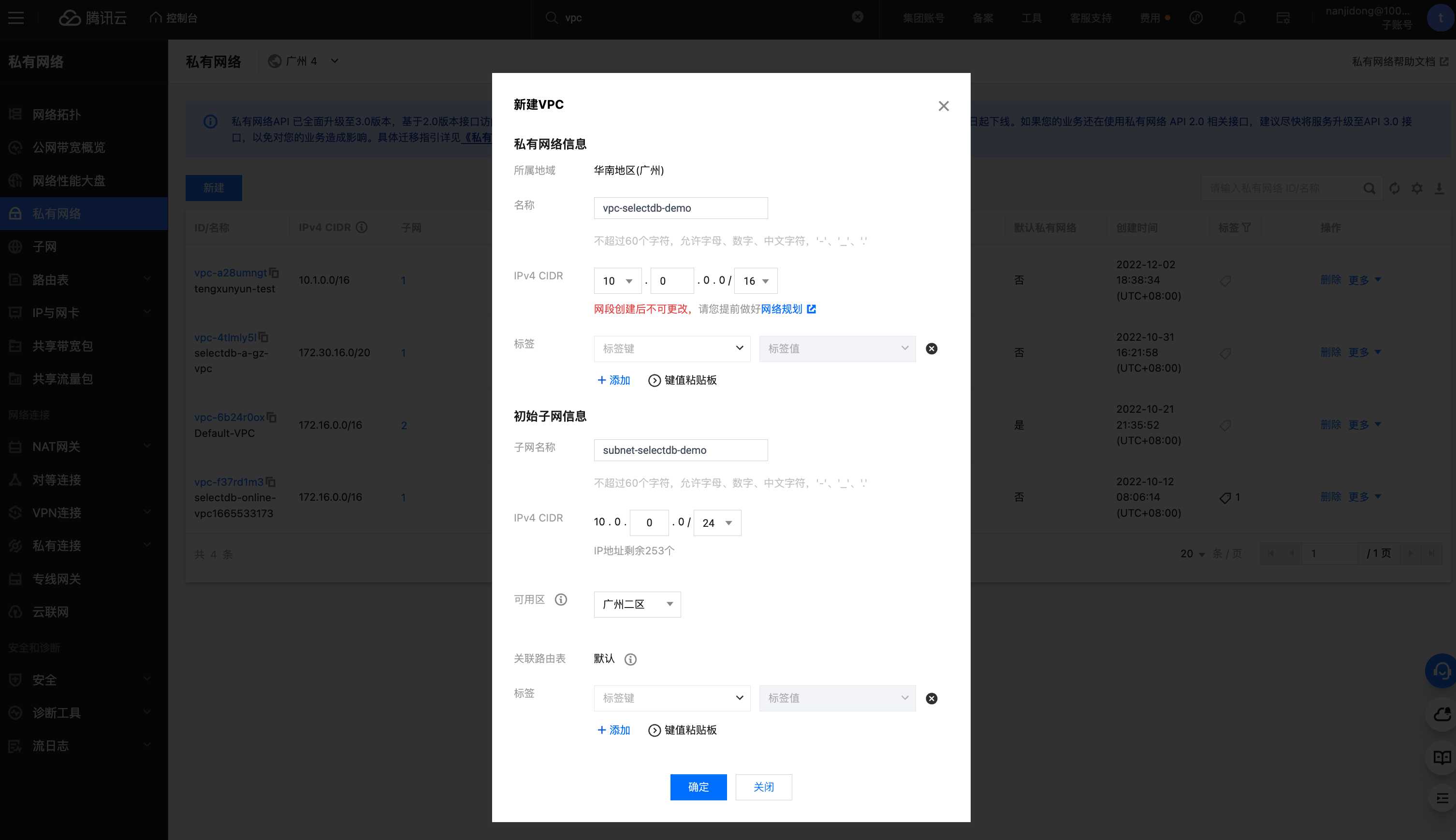
Task: Open subnet 键值粘贴板
Action: click(x=683, y=730)
